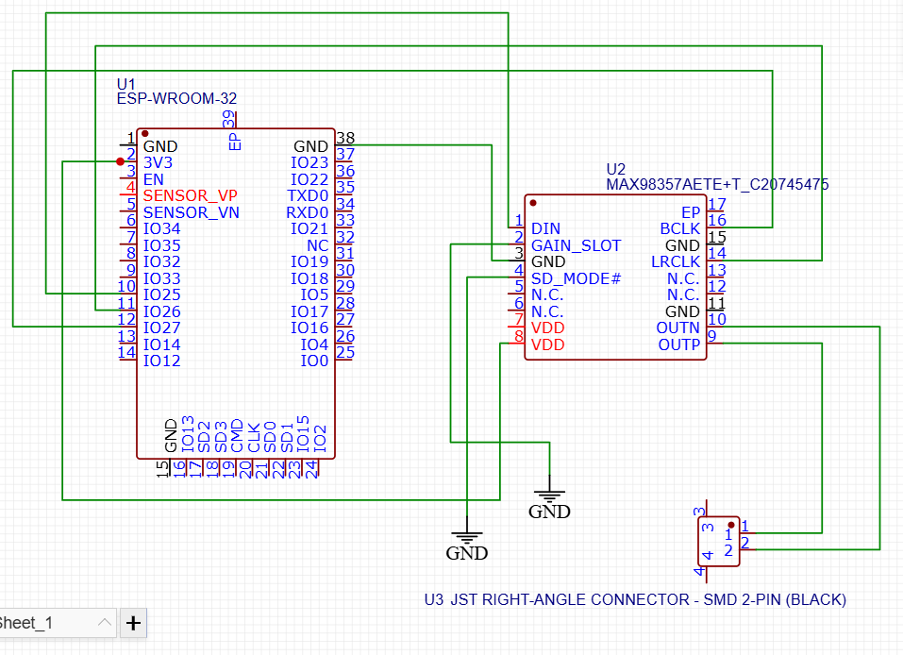904x656 pixels.
Task: Click the GAIN_SLOT pin label
Action: click(x=576, y=245)
